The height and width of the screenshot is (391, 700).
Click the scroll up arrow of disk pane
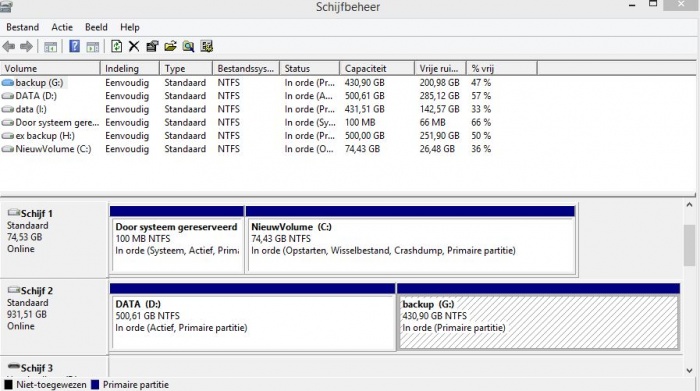(689, 205)
